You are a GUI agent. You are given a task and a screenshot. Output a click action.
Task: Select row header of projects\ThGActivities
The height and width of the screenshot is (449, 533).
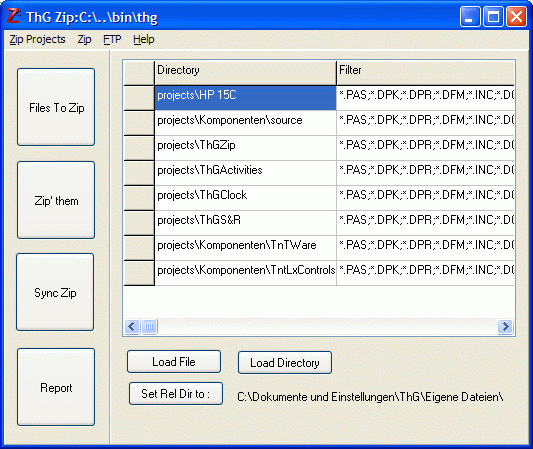(x=139, y=173)
